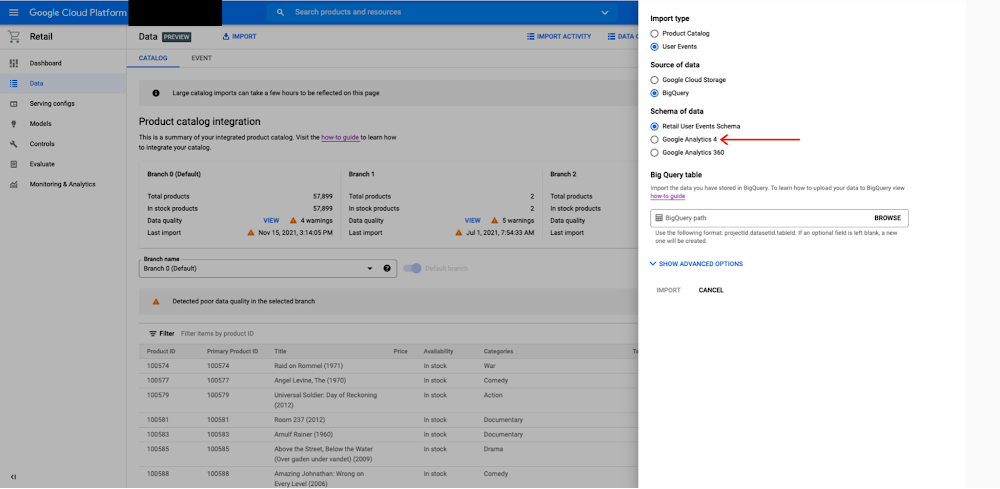Click product ID 100583 cell

point(158,434)
